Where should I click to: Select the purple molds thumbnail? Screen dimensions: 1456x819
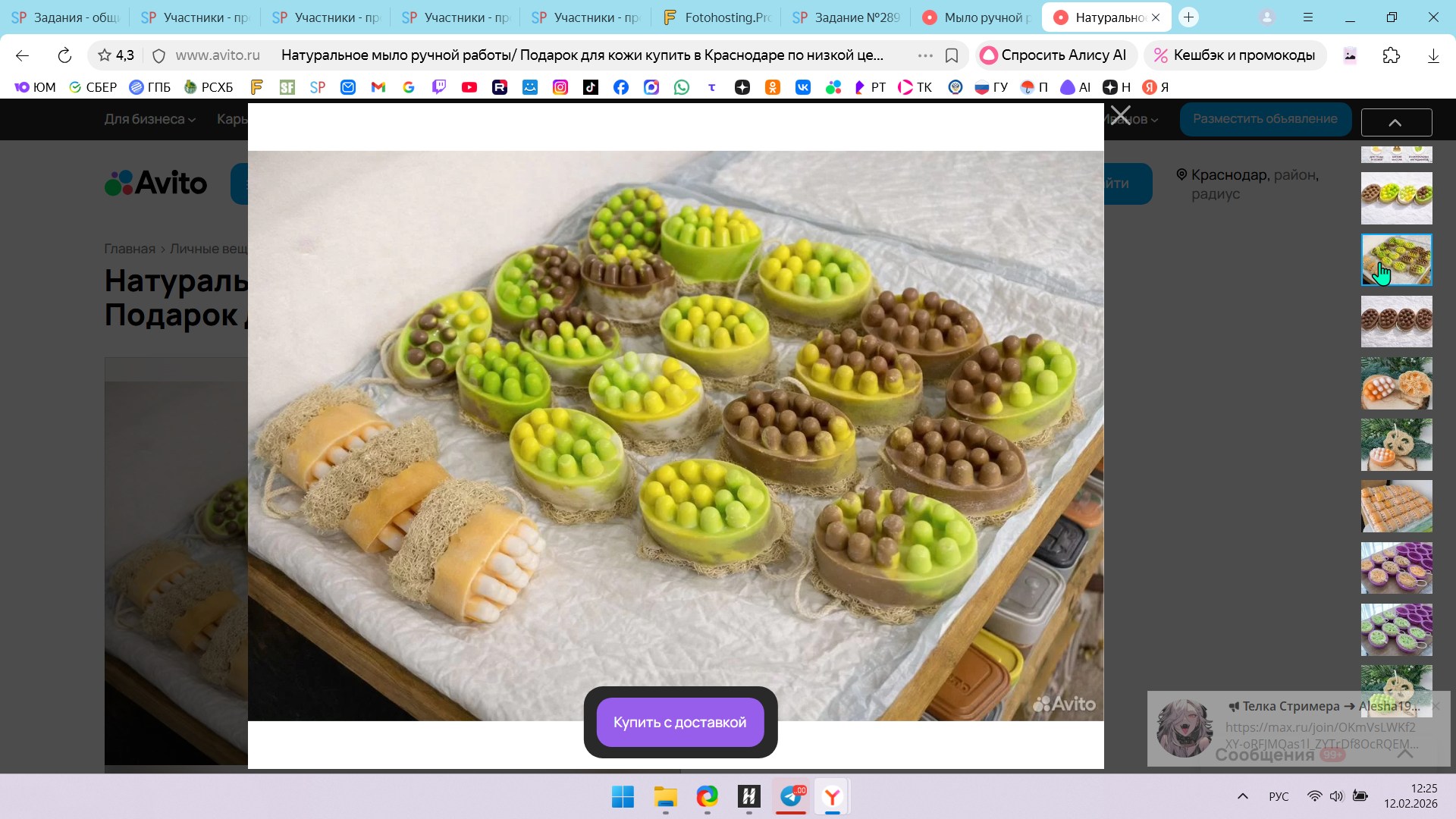click(x=1396, y=568)
